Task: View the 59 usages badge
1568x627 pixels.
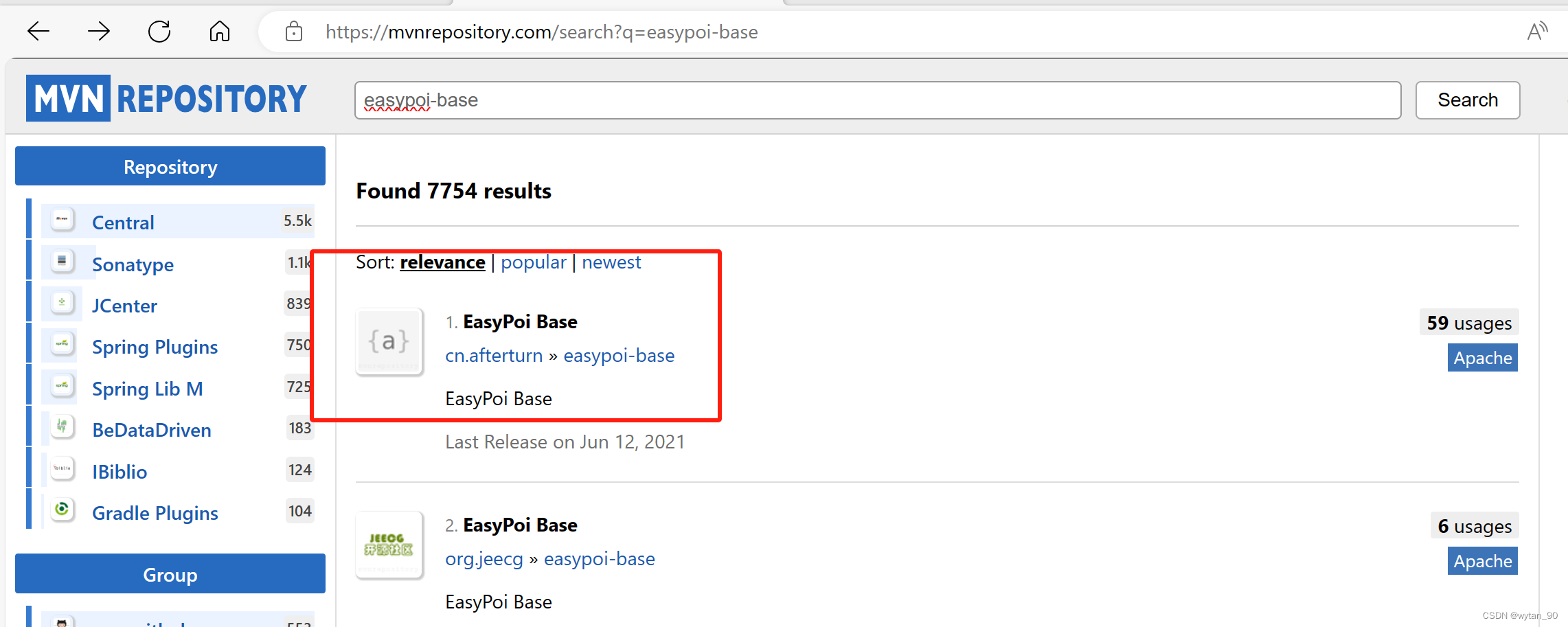Action: (1469, 323)
